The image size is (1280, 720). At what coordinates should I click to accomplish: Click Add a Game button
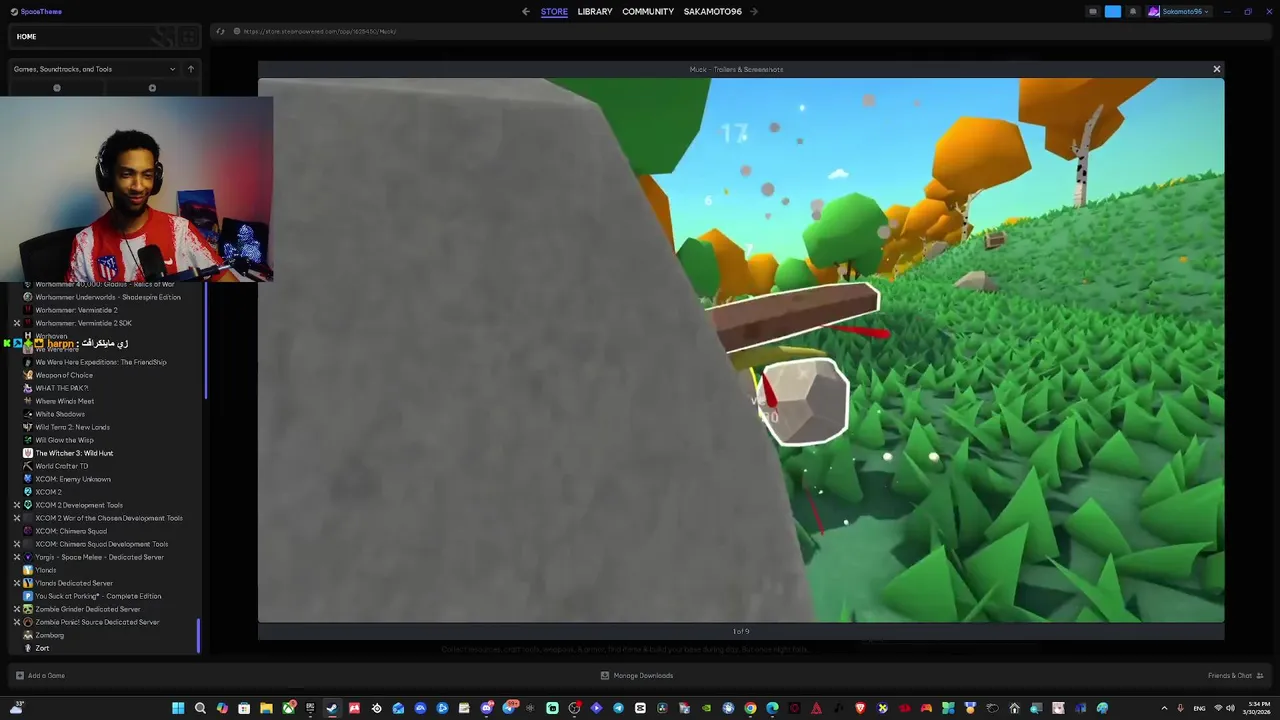(40, 675)
